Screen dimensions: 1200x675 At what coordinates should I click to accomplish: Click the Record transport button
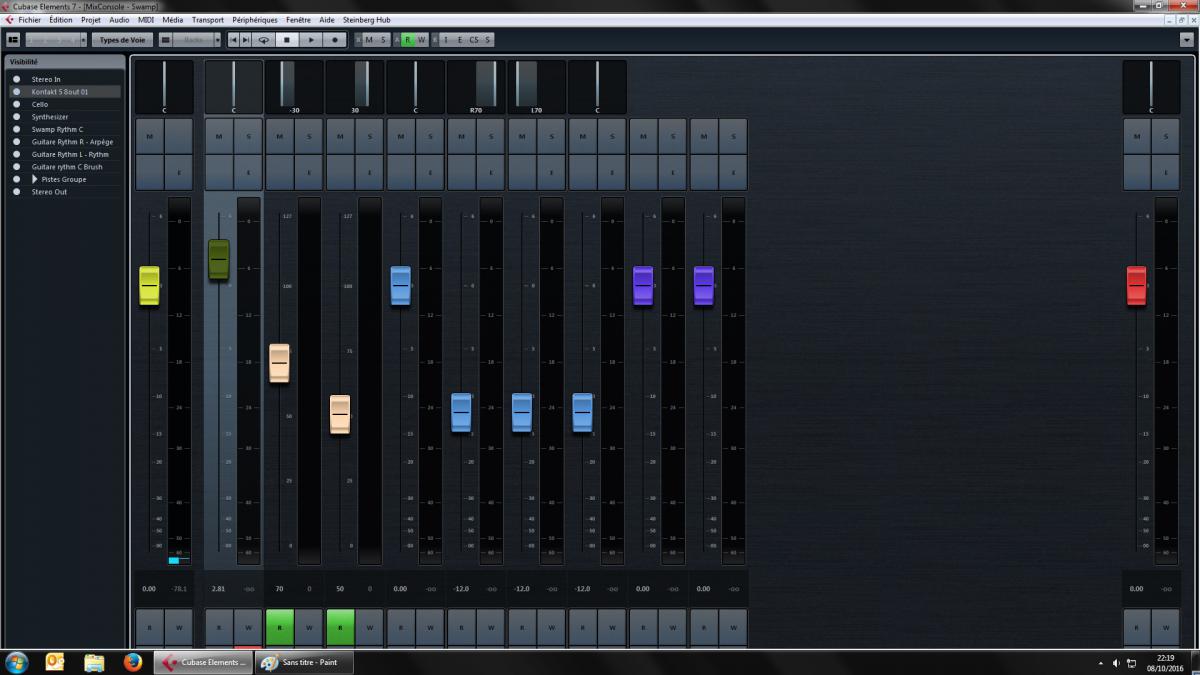click(x=335, y=40)
